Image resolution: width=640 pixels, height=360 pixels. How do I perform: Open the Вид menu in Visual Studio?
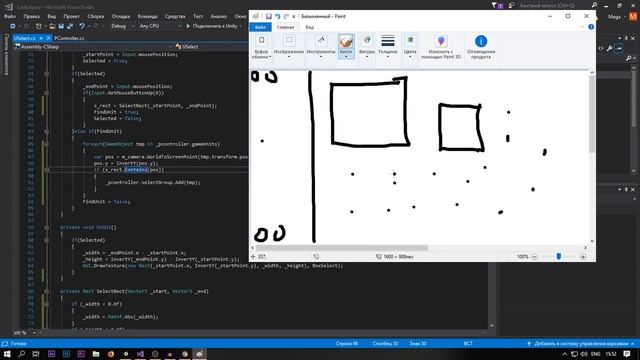pos(51,16)
